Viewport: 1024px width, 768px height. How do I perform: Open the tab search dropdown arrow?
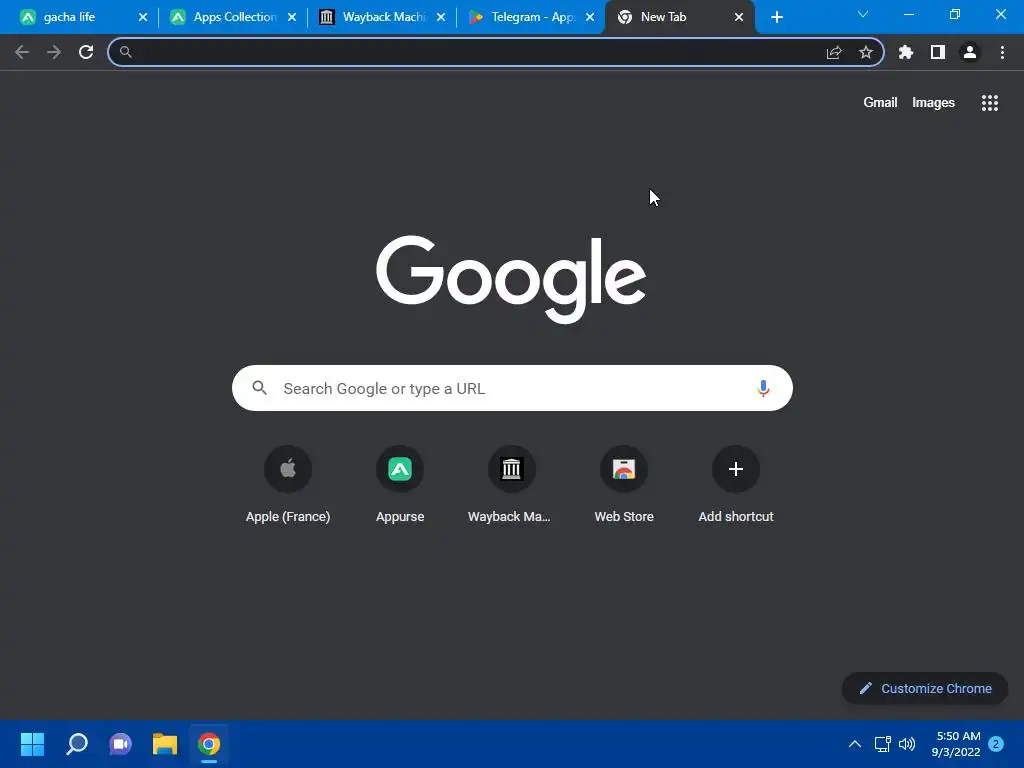pos(863,14)
